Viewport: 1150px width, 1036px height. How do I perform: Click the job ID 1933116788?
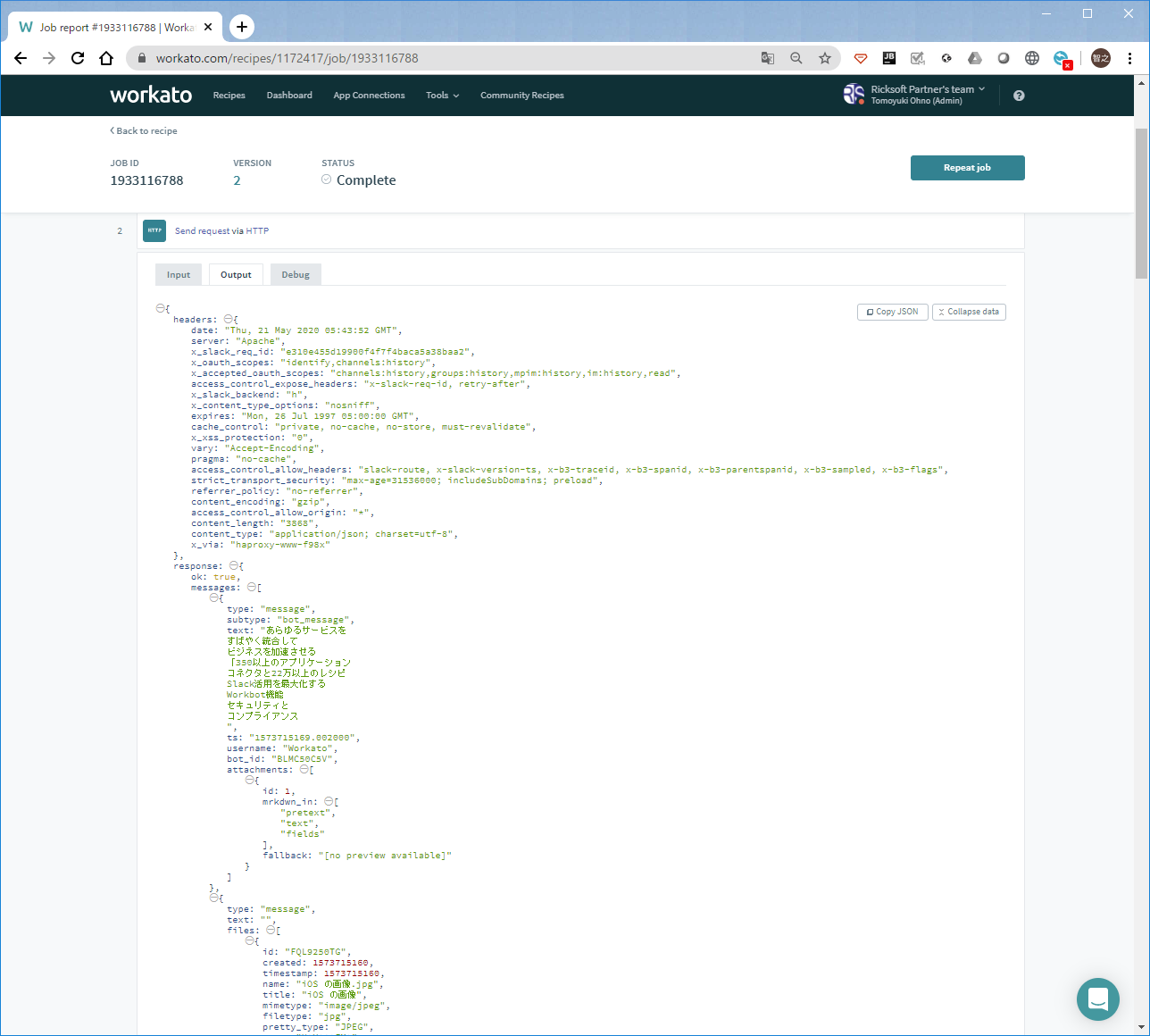click(146, 180)
